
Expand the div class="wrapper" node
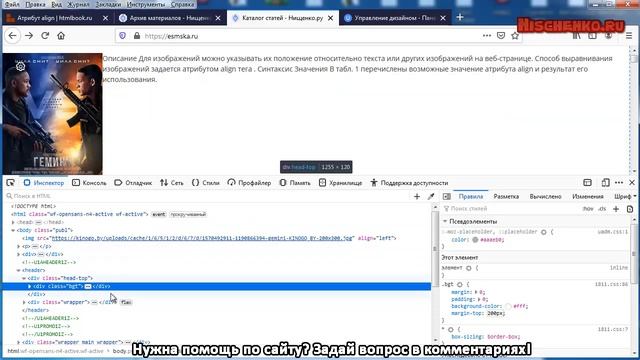[24, 302]
